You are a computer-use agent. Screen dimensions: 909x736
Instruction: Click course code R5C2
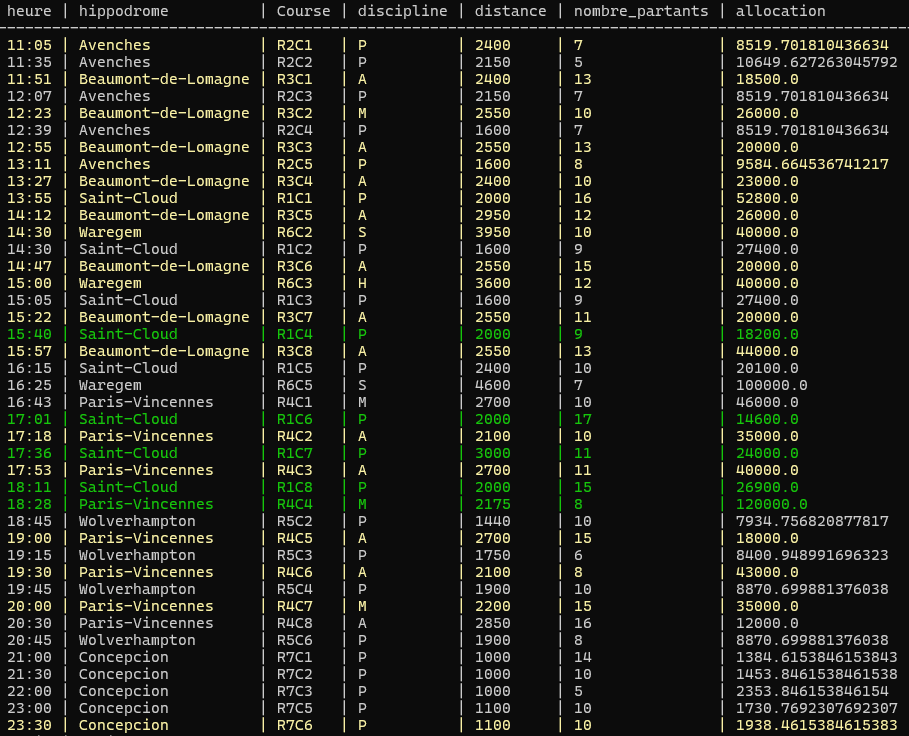294,521
